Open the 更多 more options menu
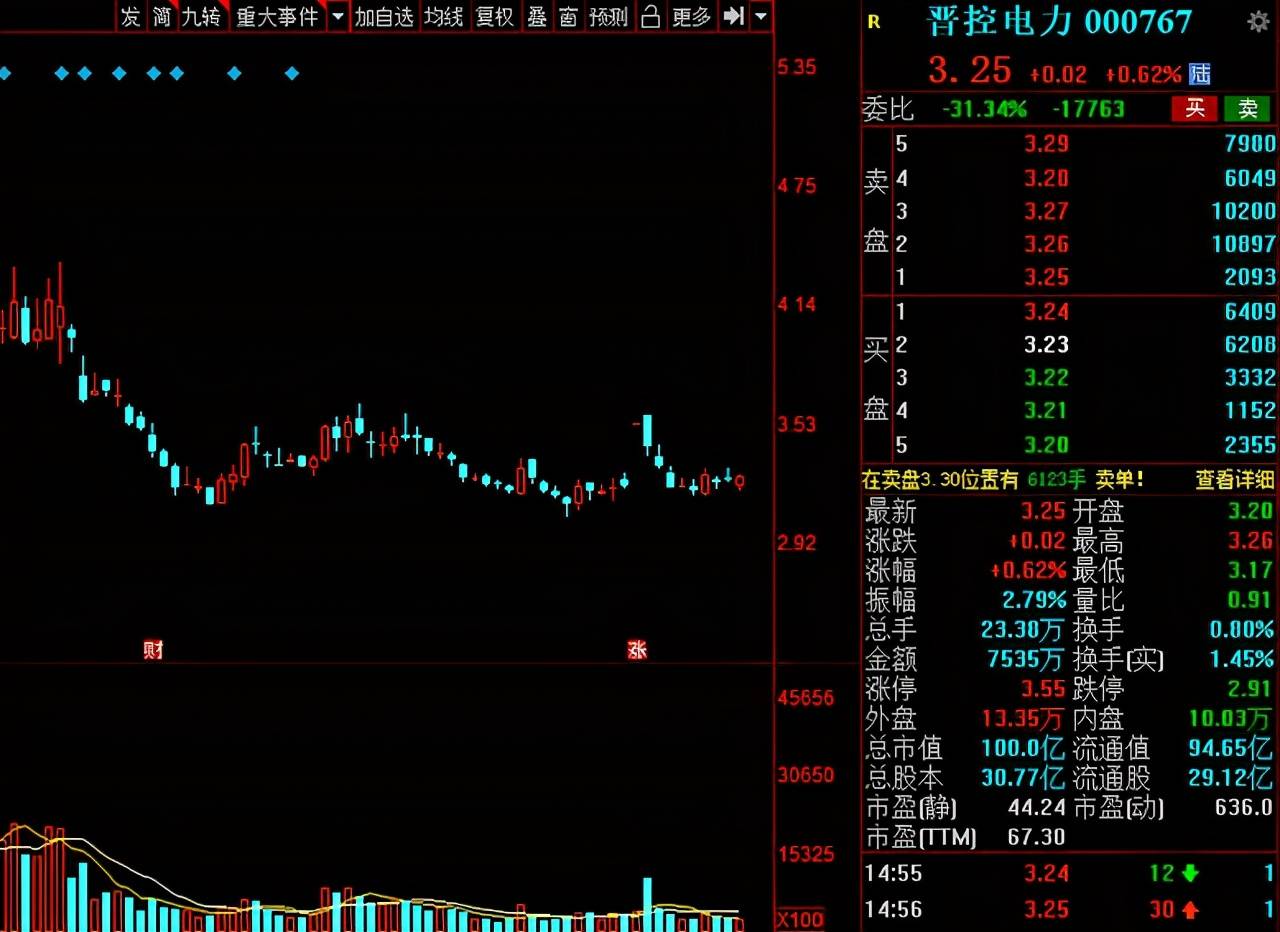This screenshot has height=932, width=1280. coord(691,16)
